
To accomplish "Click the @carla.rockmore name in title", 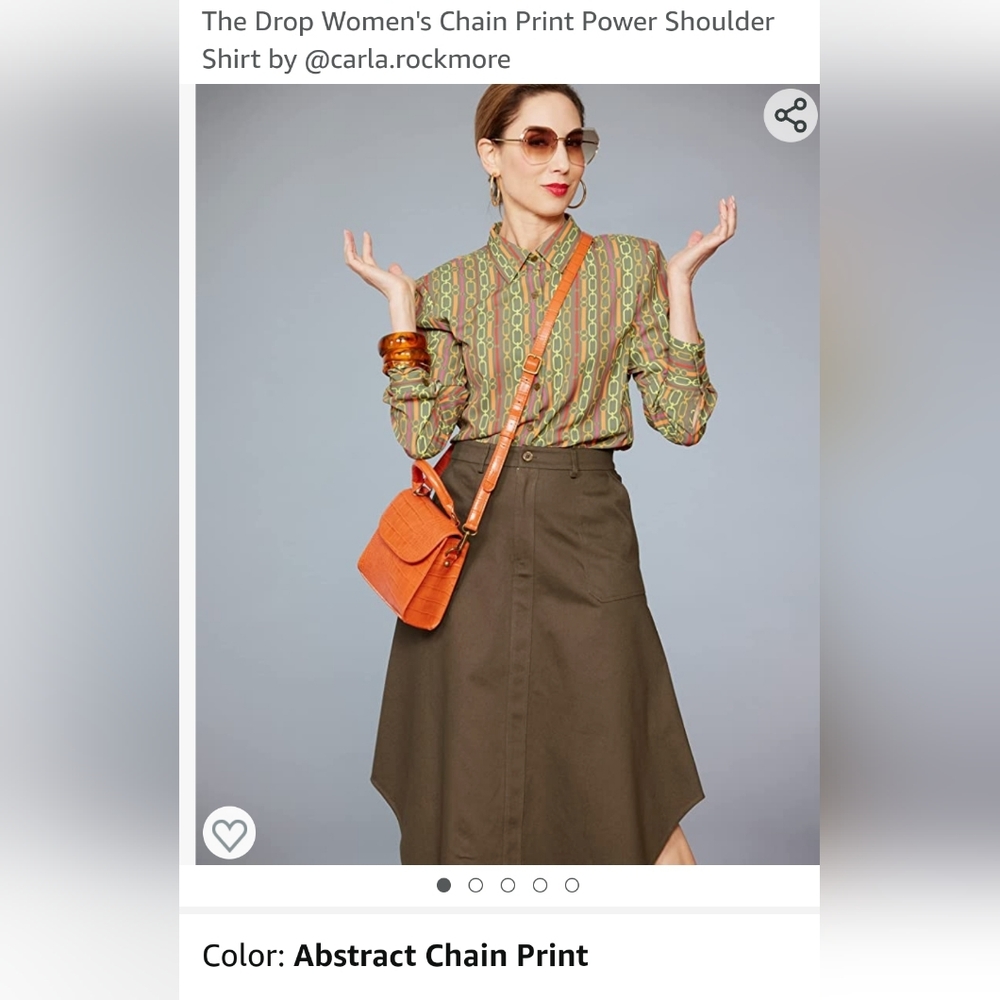I will [408, 59].
